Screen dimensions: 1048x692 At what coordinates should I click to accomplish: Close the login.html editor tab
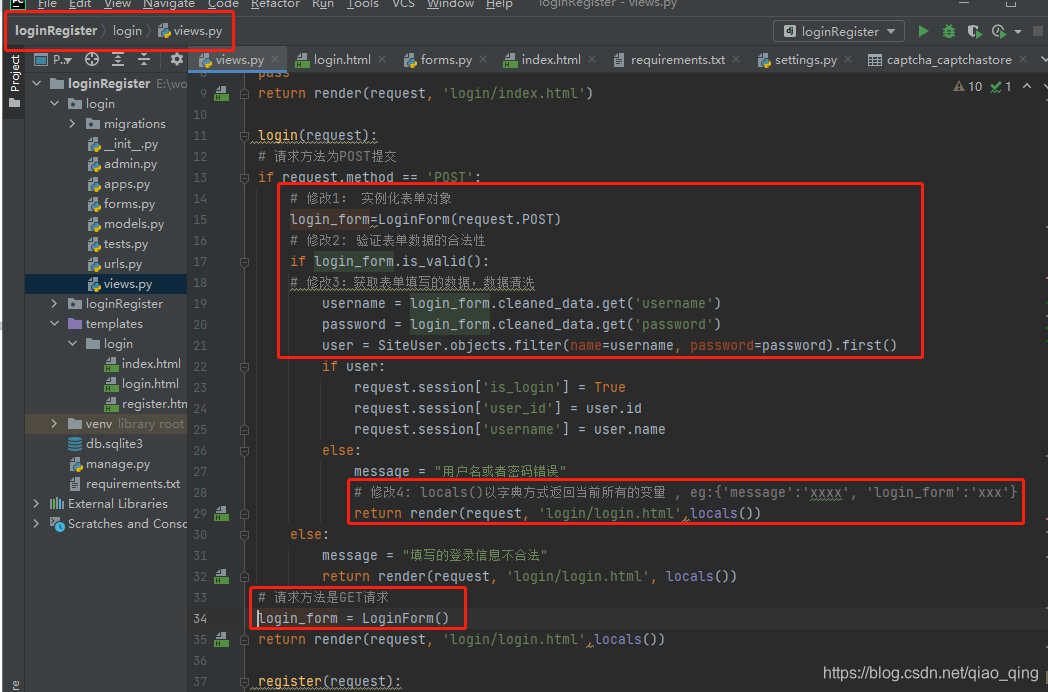[x=382, y=59]
